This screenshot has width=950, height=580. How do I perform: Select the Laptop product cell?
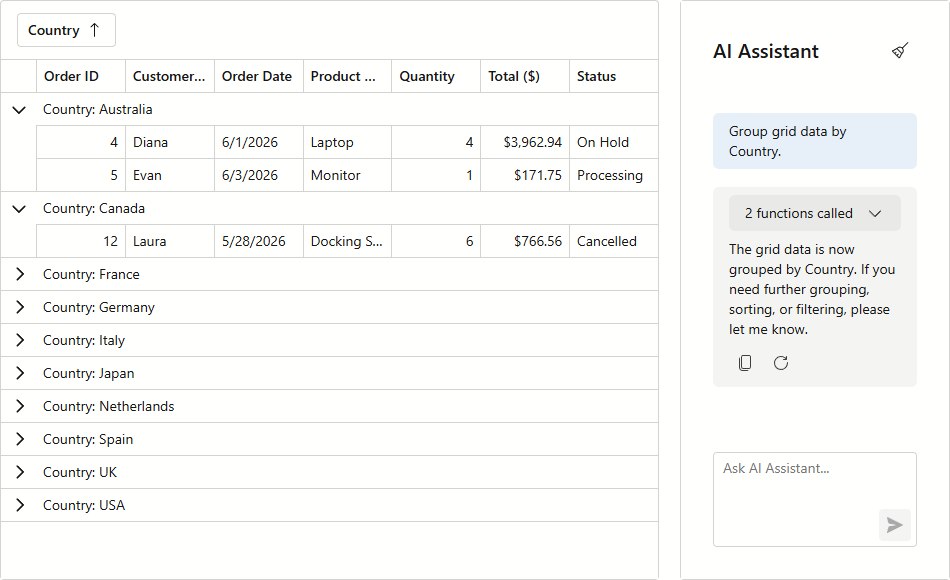[348, 142]
